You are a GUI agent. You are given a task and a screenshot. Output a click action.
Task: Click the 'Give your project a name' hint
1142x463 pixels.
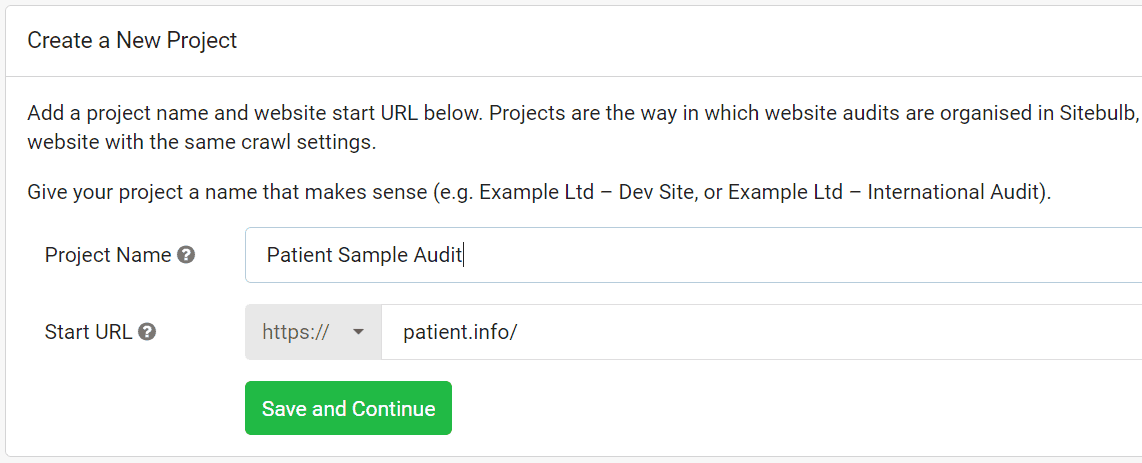point(540,193)
